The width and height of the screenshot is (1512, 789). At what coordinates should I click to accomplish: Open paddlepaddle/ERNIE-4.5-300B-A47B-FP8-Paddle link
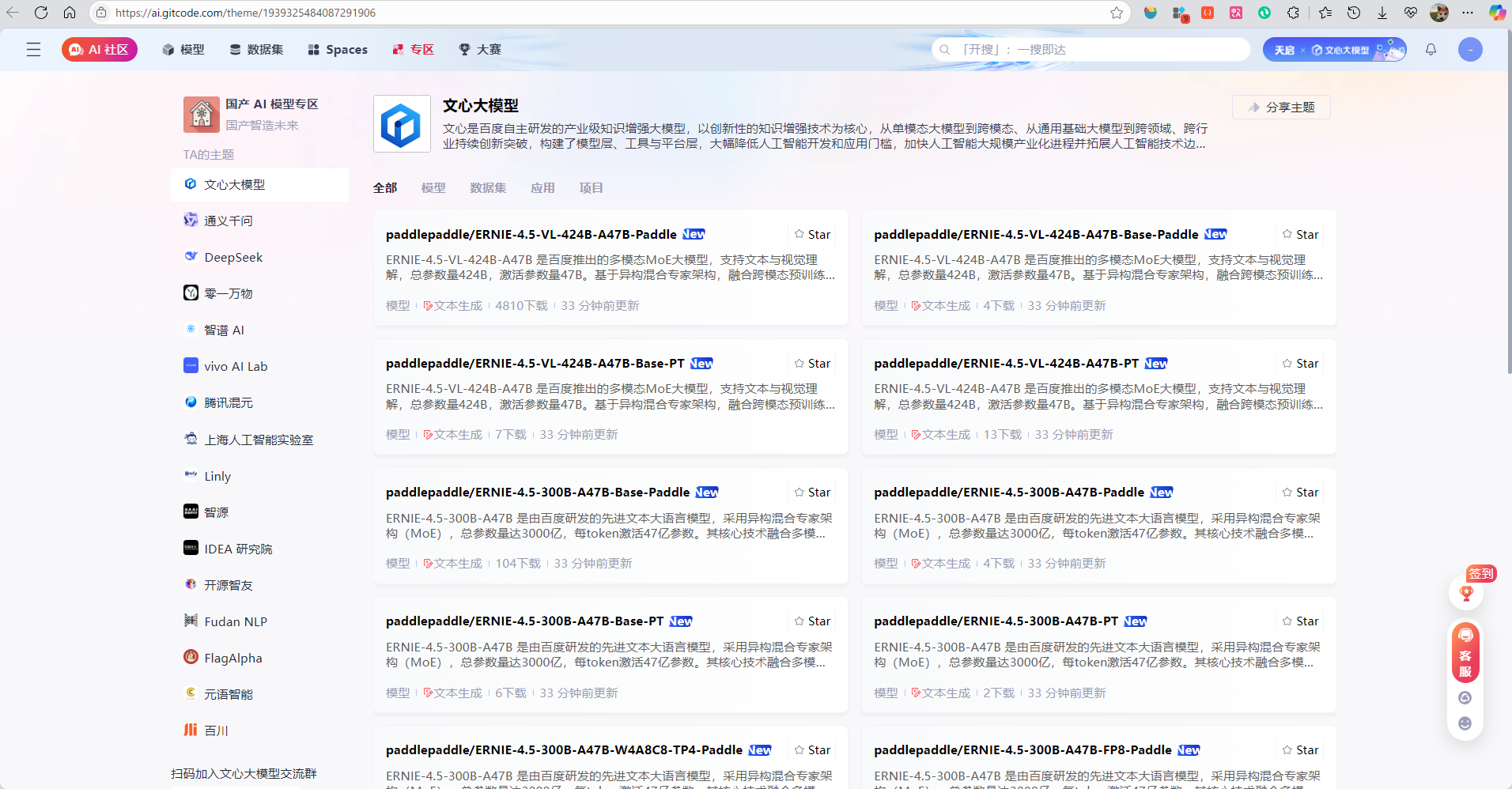[x=1022, y=750]
